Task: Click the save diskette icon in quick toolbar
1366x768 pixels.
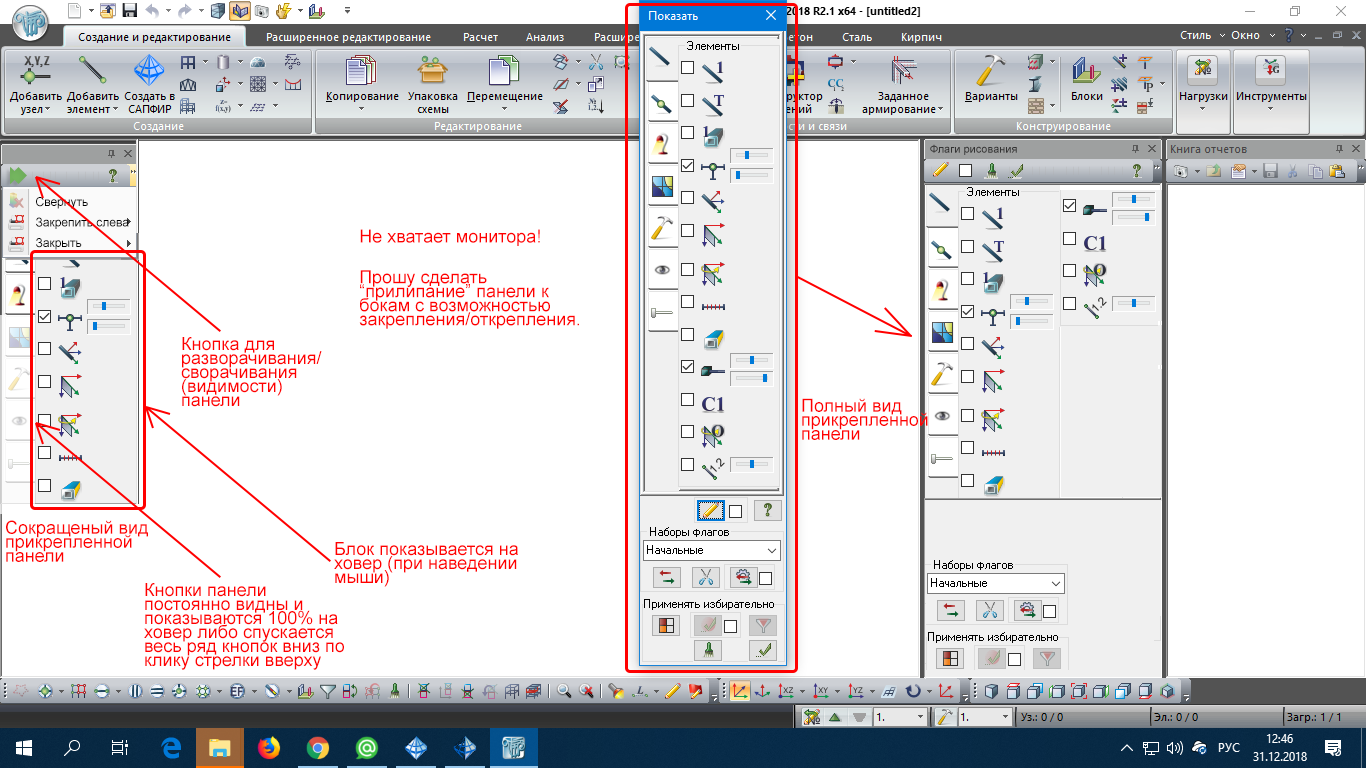Action: [129, 11]
